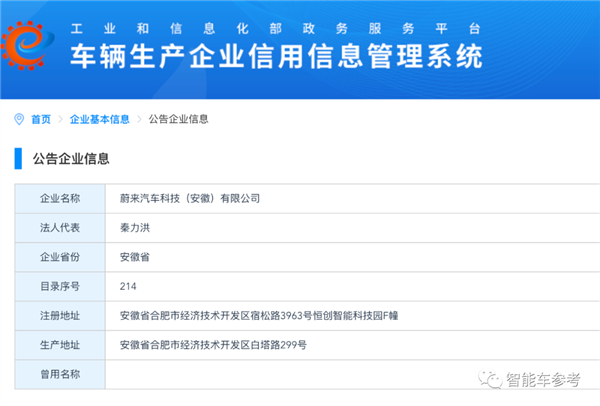
Task: Select company name 蔚来汽车科技（安徽）有限公司
Action: 190,198
